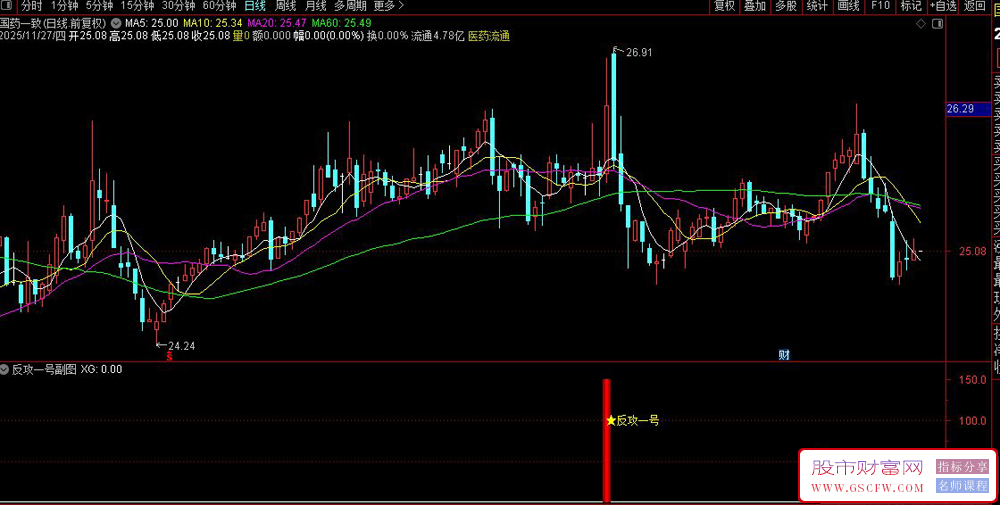Open the 画线 drawing tools

(x=849, y=6)
